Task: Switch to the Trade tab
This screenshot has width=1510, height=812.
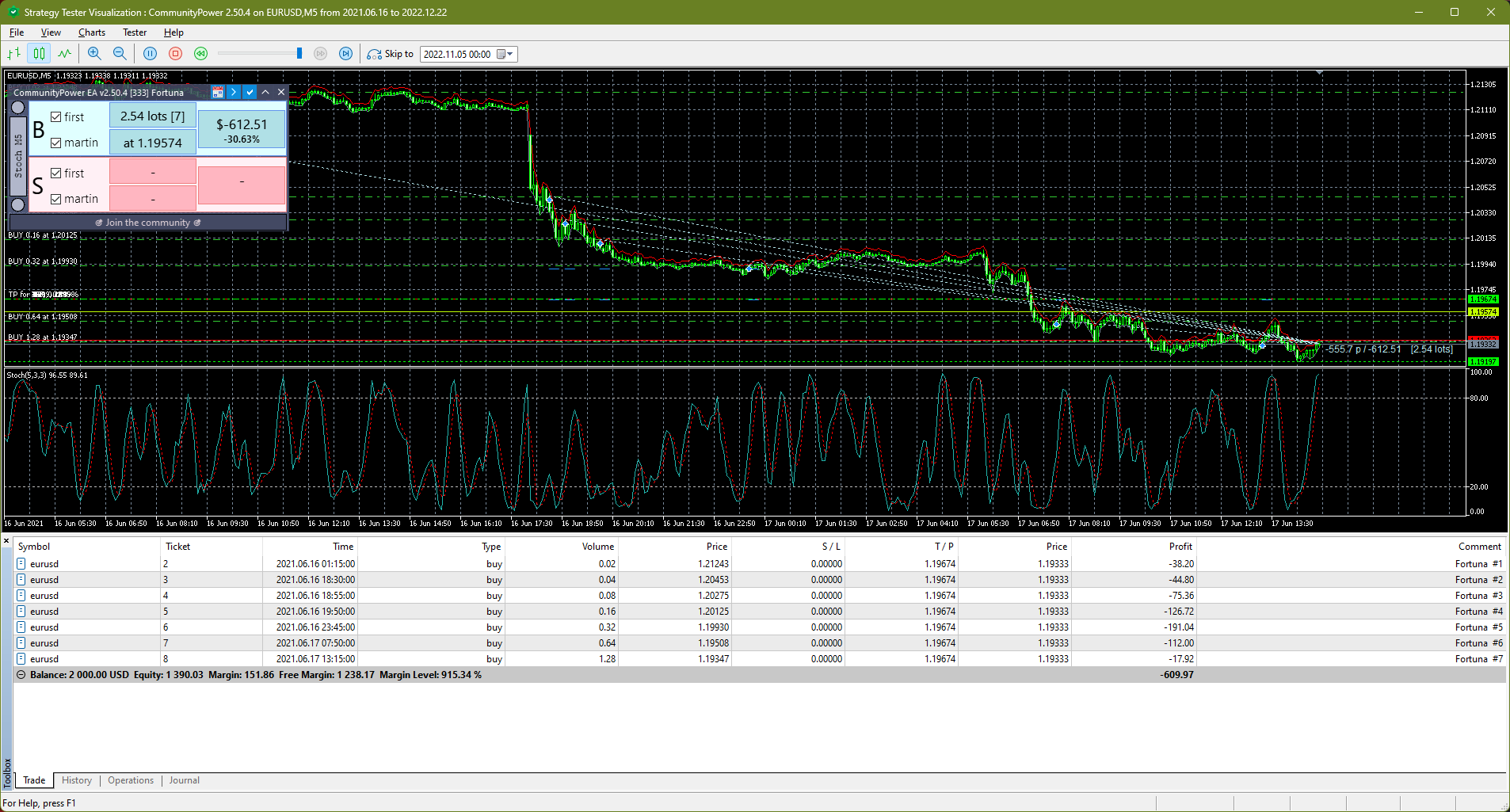Action: tap(34, 781)
